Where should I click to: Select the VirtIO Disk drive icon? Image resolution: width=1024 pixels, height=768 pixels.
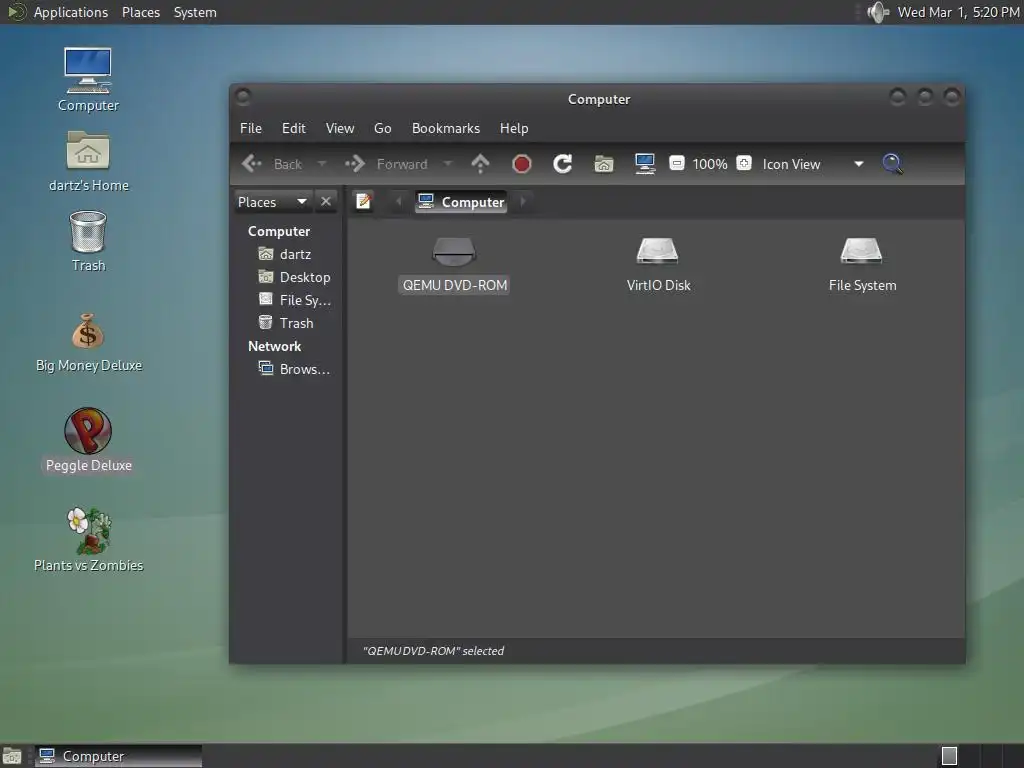pyautogui.click(x=658, y=251)
